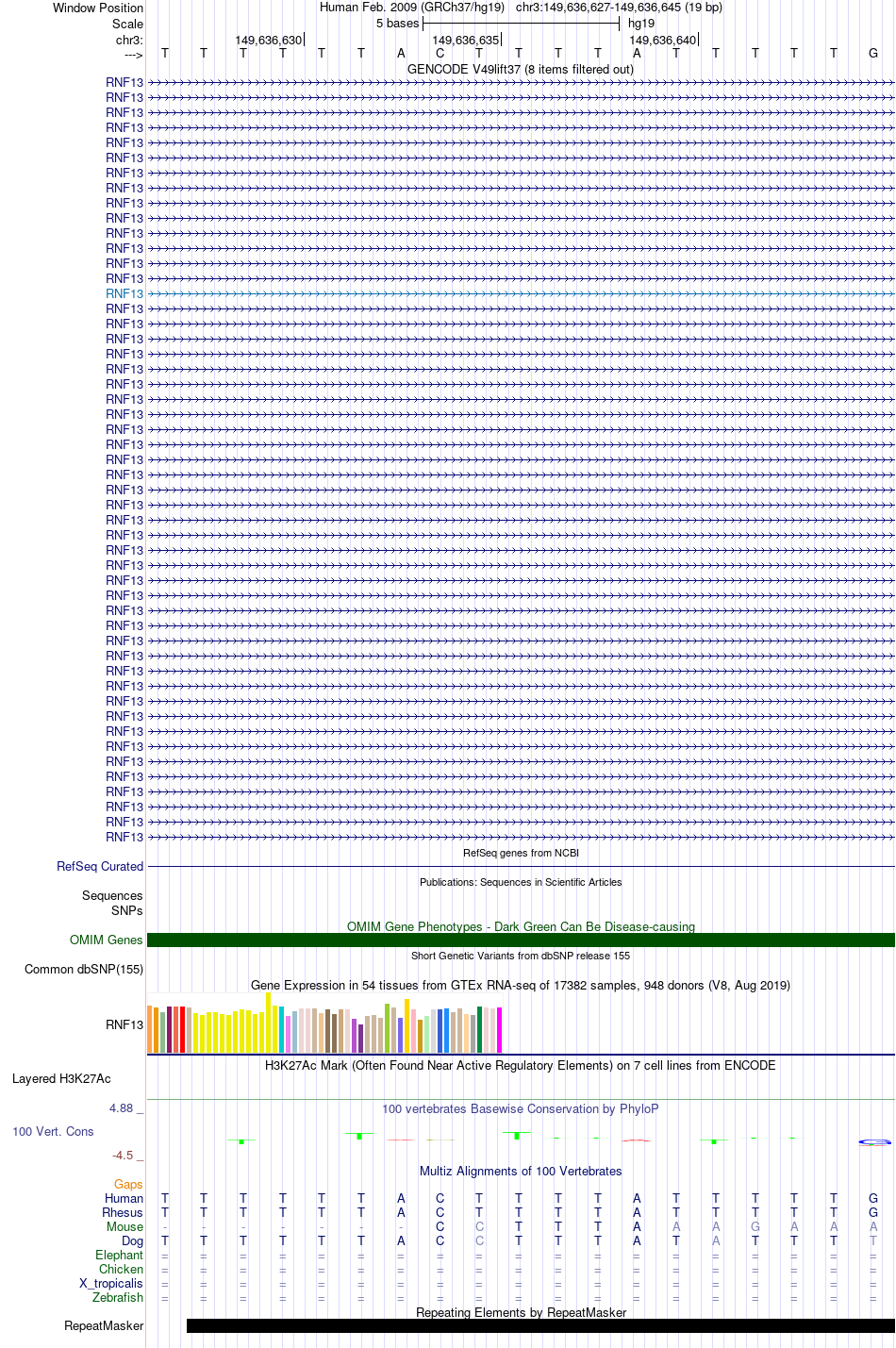The height and width of the screenshot is (1348, 896).
Task: Click the first orange bar in GTEx chart
Action: point(150,1029)
